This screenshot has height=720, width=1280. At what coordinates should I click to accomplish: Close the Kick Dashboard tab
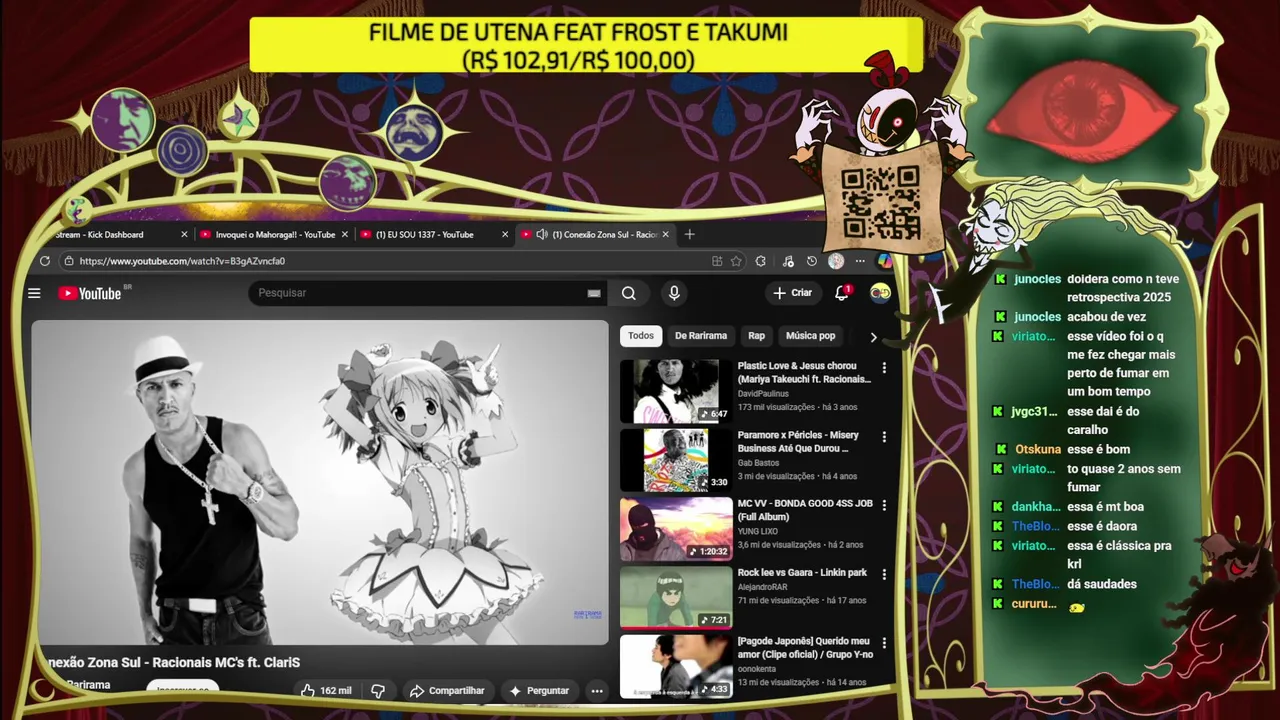coord(184,234)
